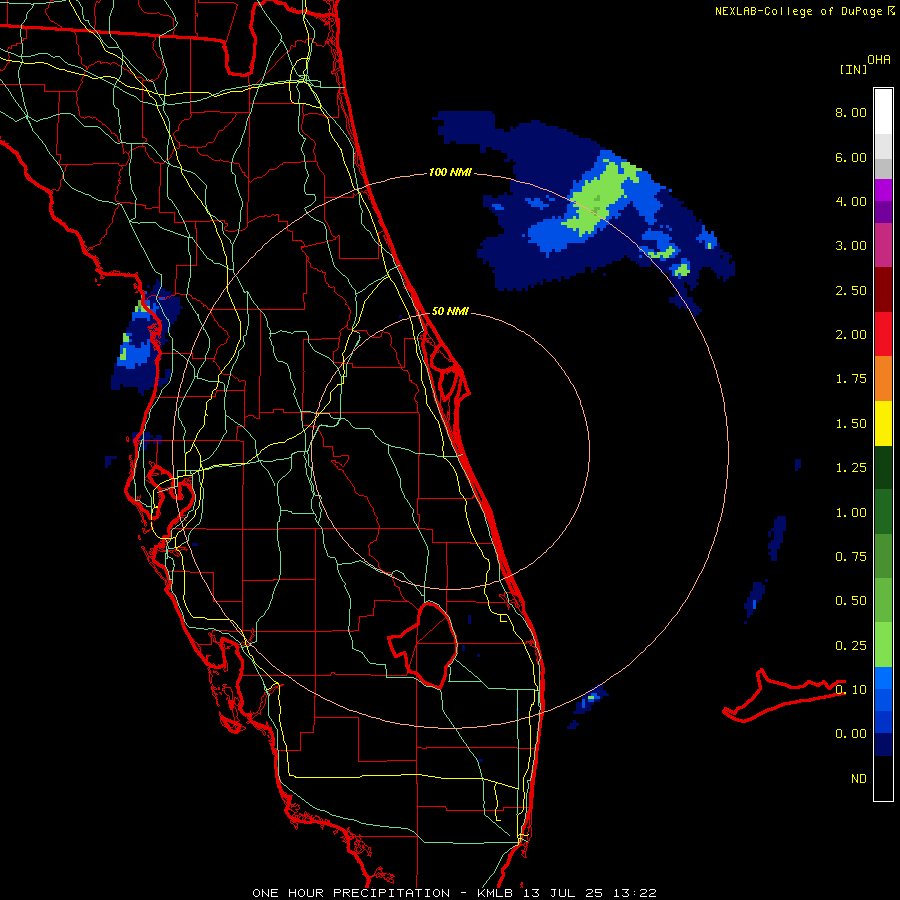Select the bright red swatch beside 2.00
The height and width of the screenshot is (900, 900).
pos(883,334)
